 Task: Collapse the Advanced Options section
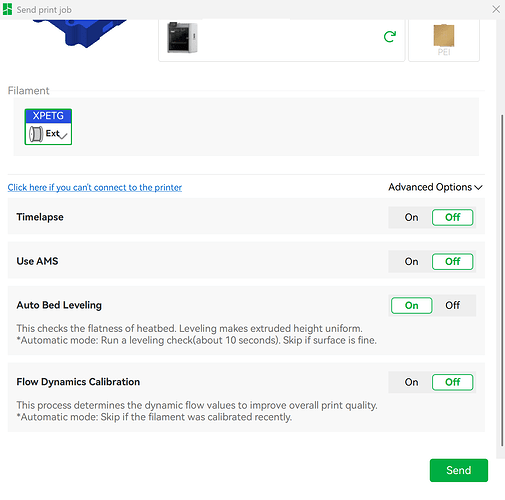(435, 187)
